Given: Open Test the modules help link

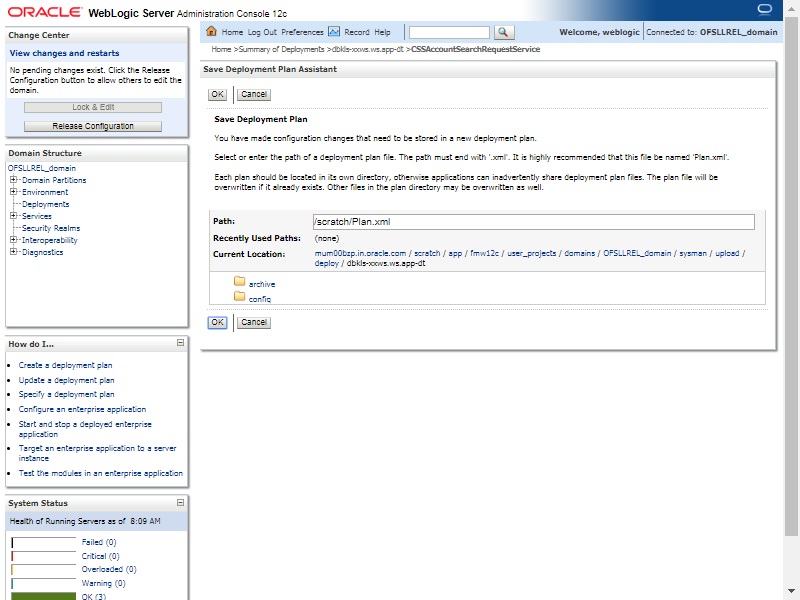Looking at the screenshot, I should 101,473.
